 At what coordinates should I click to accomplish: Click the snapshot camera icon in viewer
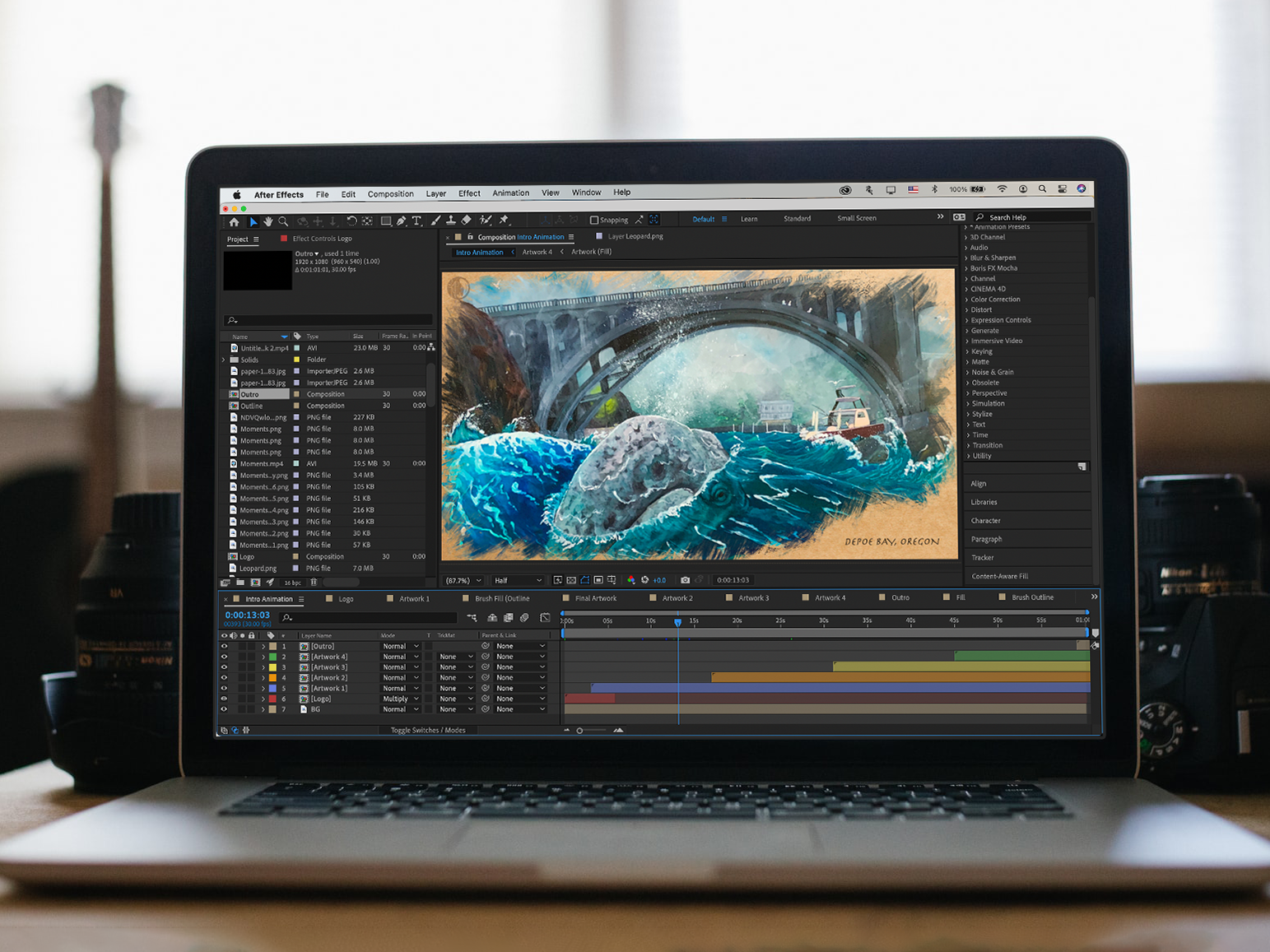685,580
